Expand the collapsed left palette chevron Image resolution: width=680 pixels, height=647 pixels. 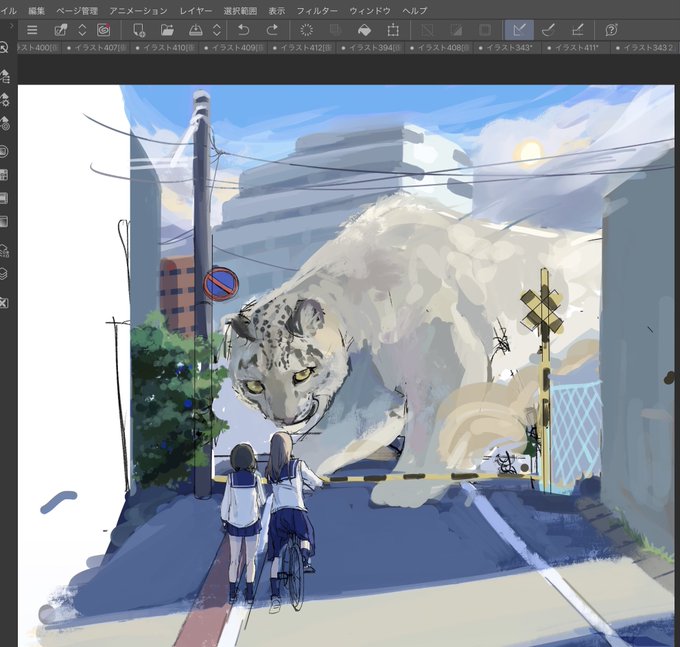point(12,26)
